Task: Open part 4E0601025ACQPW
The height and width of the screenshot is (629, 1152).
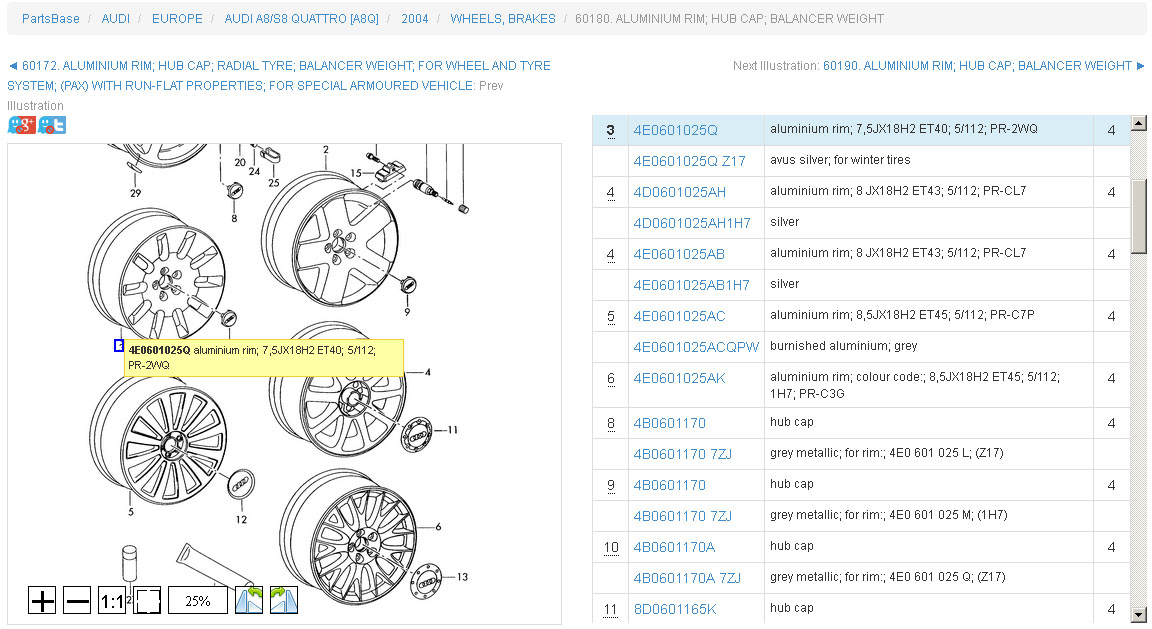Action: [696, 348]
